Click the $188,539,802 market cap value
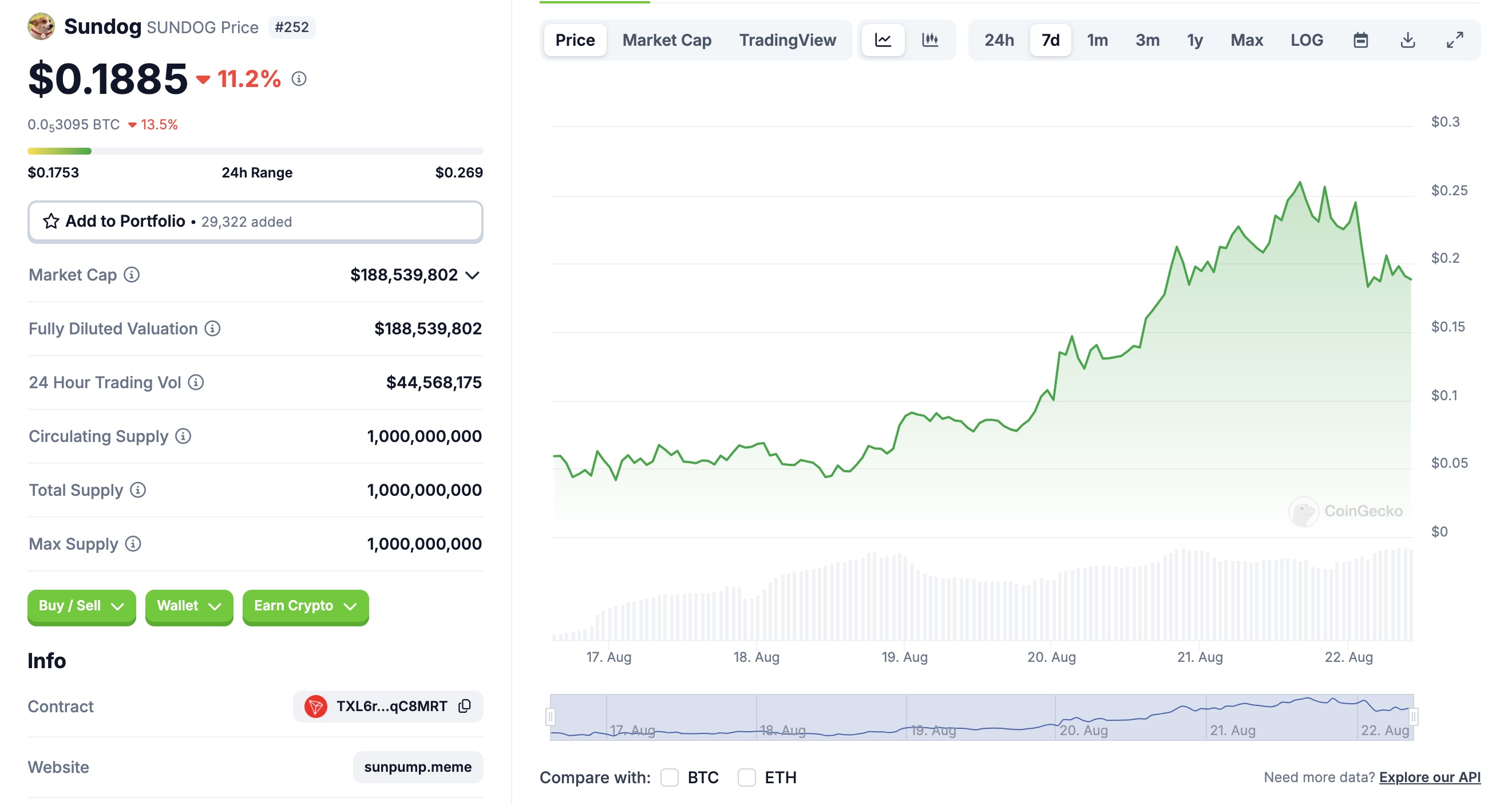This screenshot has height=805, width=1512. [404, 275]
